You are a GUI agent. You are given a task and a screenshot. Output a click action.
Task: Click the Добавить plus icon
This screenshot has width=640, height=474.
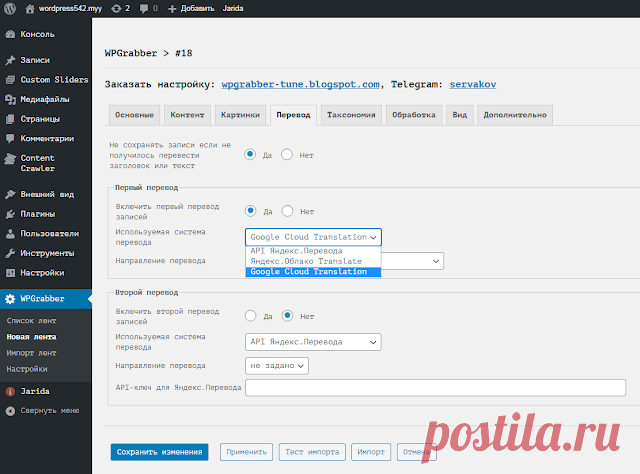(172, 9)
